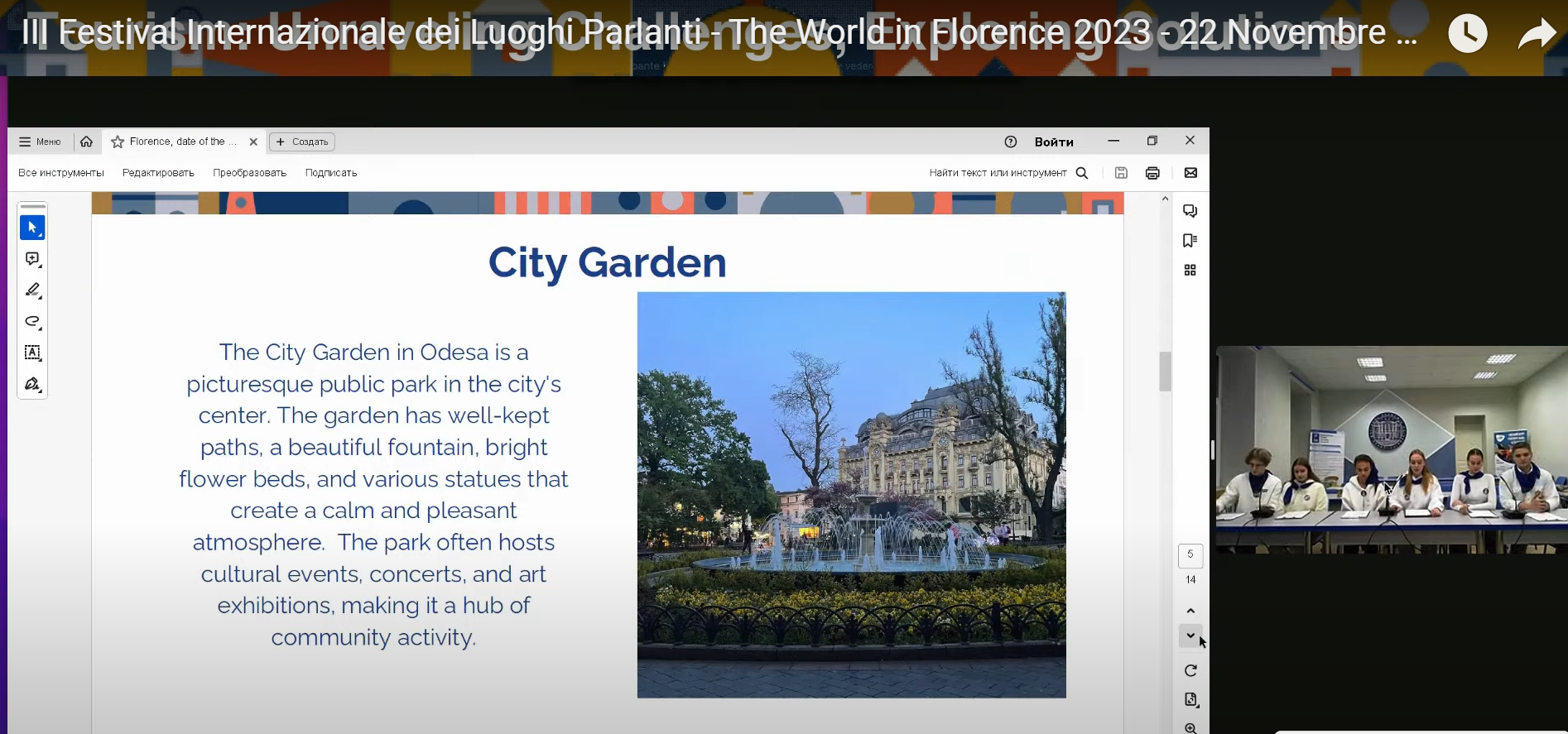Viewport: 1568px width, 734px height.
Task: Open the Меню hamburger menu
Action: 40,142
